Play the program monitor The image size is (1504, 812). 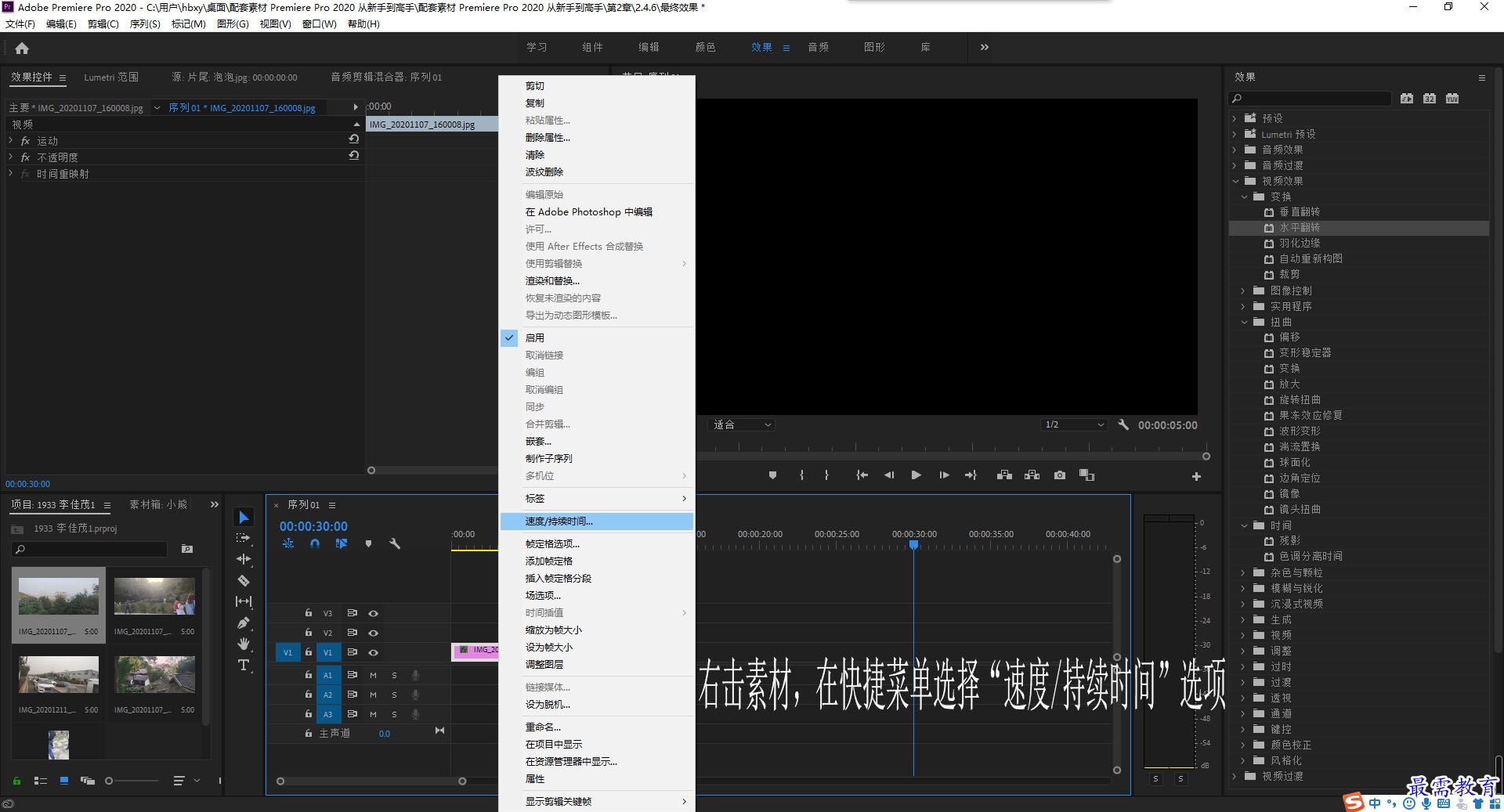point(916,475)
